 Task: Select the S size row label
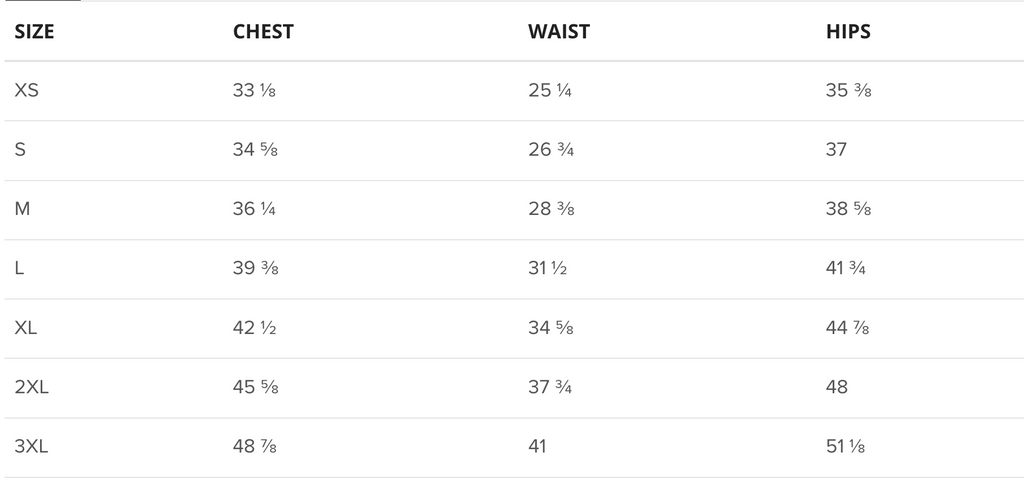(20, 150)
